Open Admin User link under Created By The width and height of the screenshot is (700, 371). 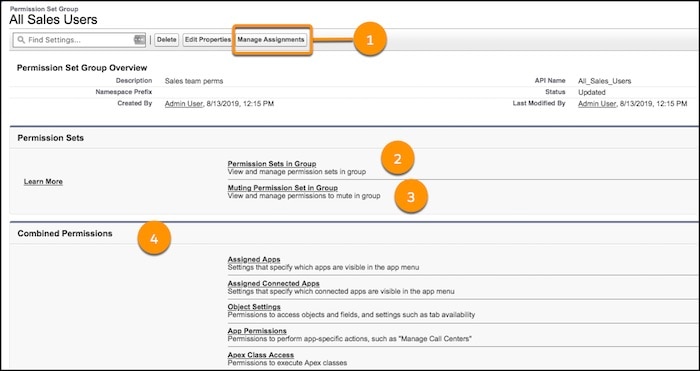[184, 104]
